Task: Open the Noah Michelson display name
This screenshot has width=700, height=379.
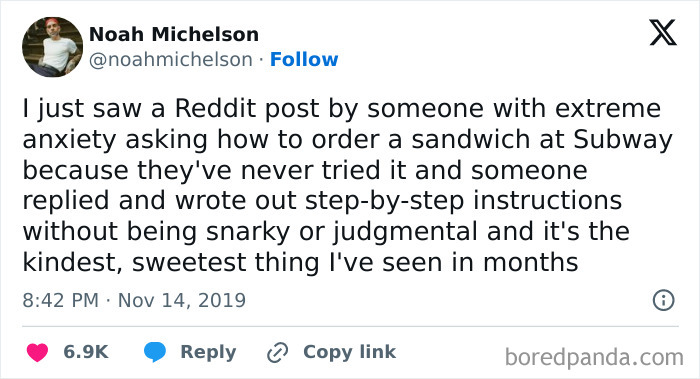Action: click(x=174, y=34)
